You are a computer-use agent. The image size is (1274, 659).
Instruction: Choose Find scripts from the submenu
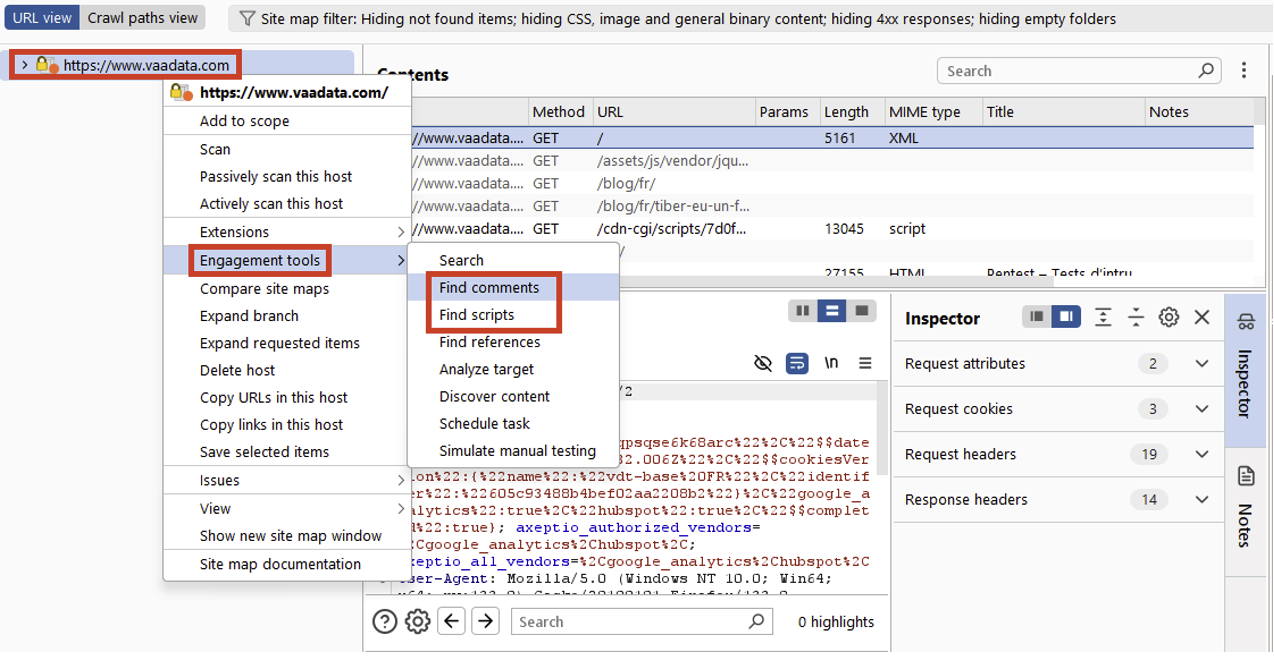point(476,314)
